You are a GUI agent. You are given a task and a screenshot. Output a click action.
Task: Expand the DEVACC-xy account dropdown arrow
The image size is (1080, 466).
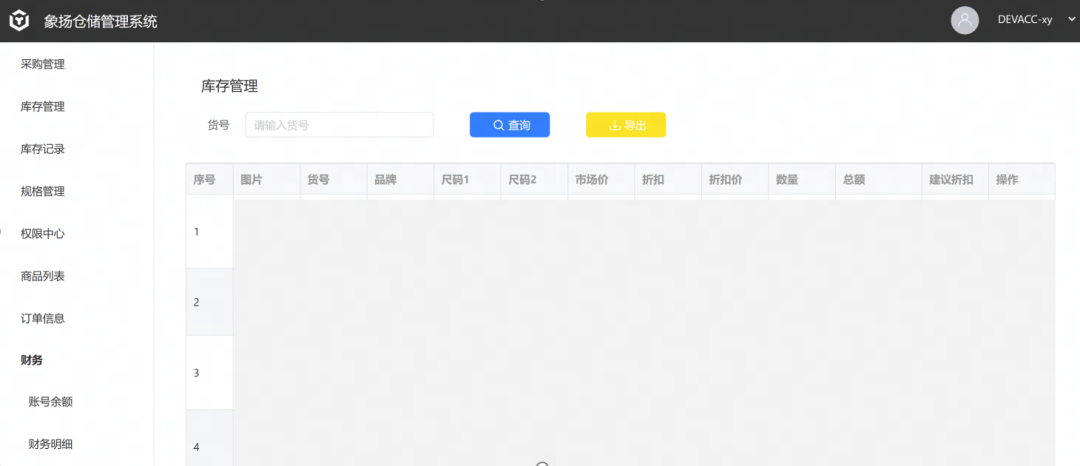click(x=1070, y=19)
